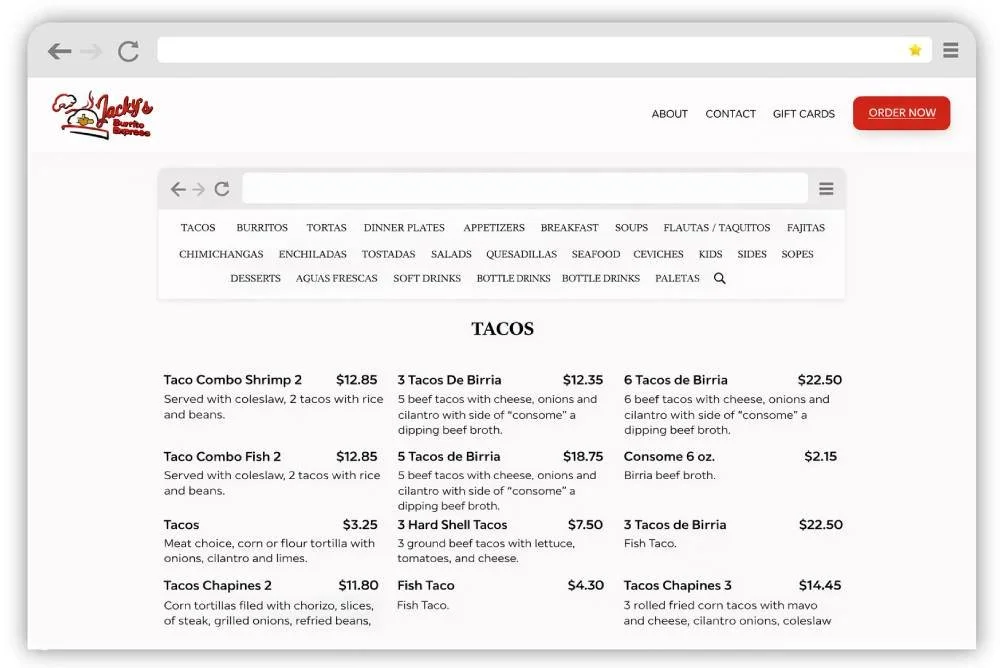
Task: Select the Flautas / Taquitos category
Action: (x=717, y=228)
